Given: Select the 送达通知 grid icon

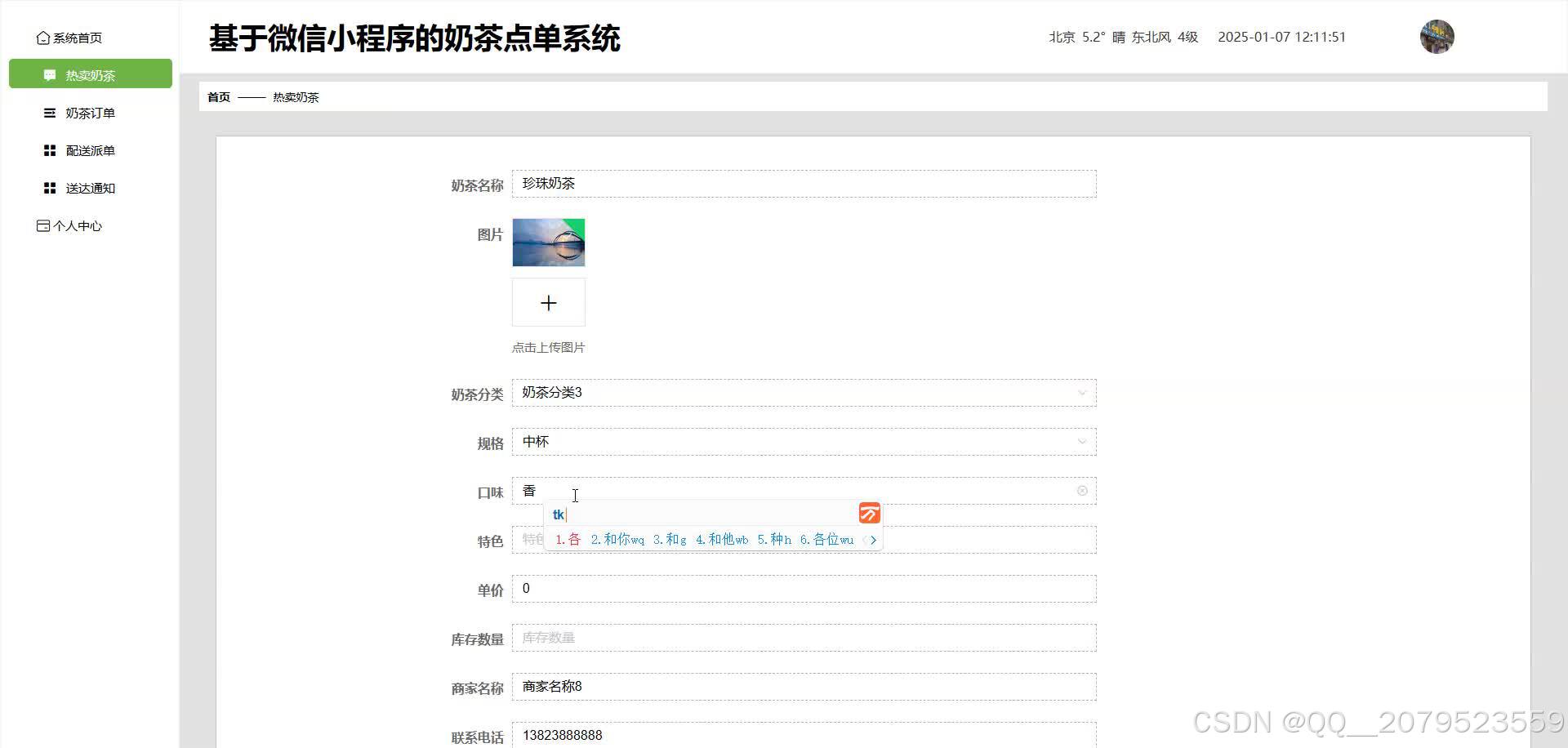Looking at the screenshot, I should (48, 188).
